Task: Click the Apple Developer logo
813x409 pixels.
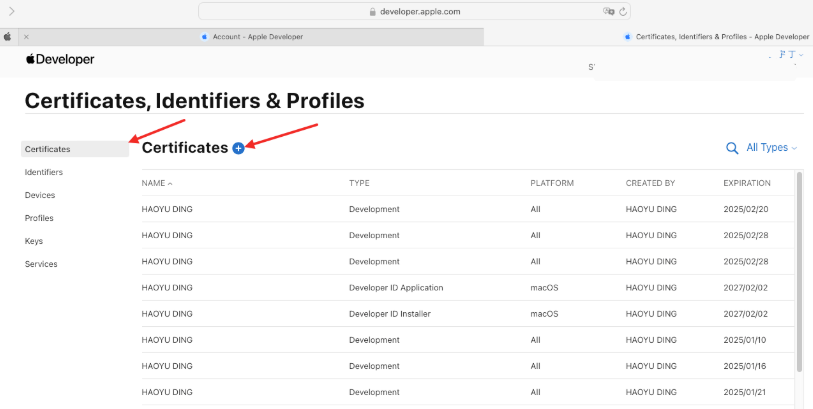Action: [x=60, y=60]
